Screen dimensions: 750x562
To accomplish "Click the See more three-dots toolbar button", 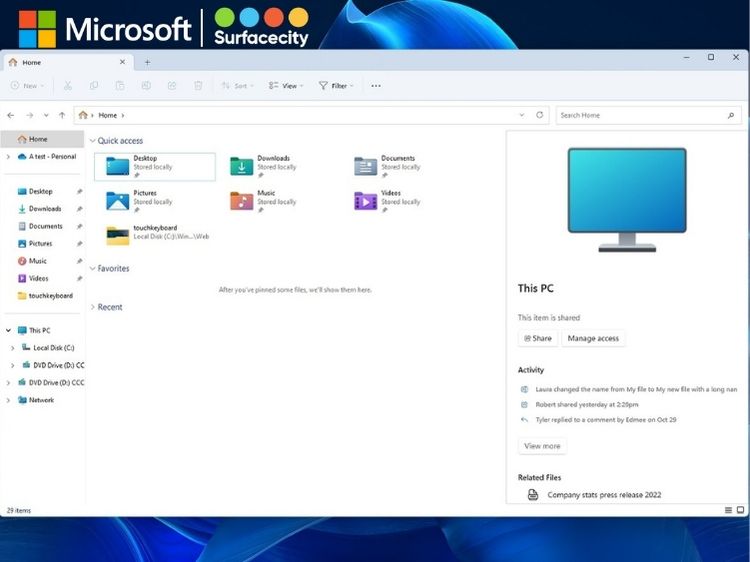I will tap(376, 86).
